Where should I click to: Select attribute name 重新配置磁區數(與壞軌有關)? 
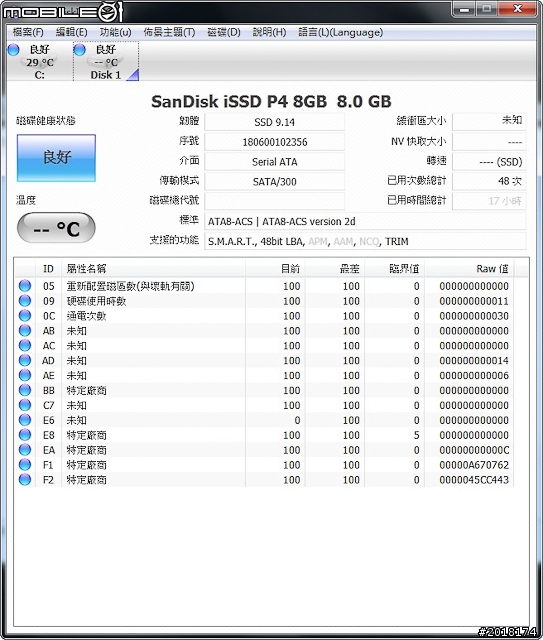[130, 286]
